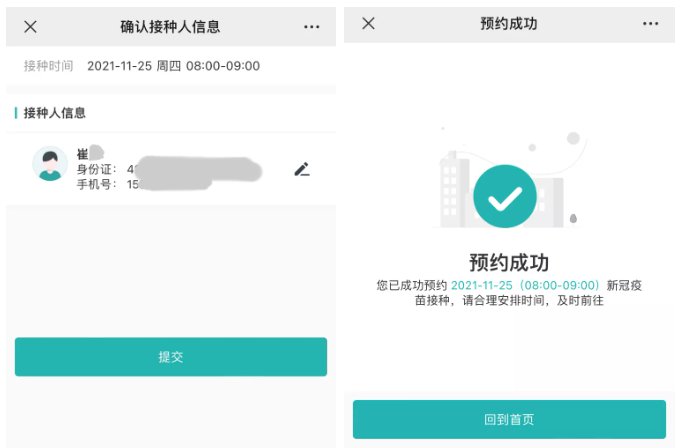The width and height of the screenshot is (681, 448).
Task: Tap the building illustration behind the checkmark
Action: click(454, 190)
